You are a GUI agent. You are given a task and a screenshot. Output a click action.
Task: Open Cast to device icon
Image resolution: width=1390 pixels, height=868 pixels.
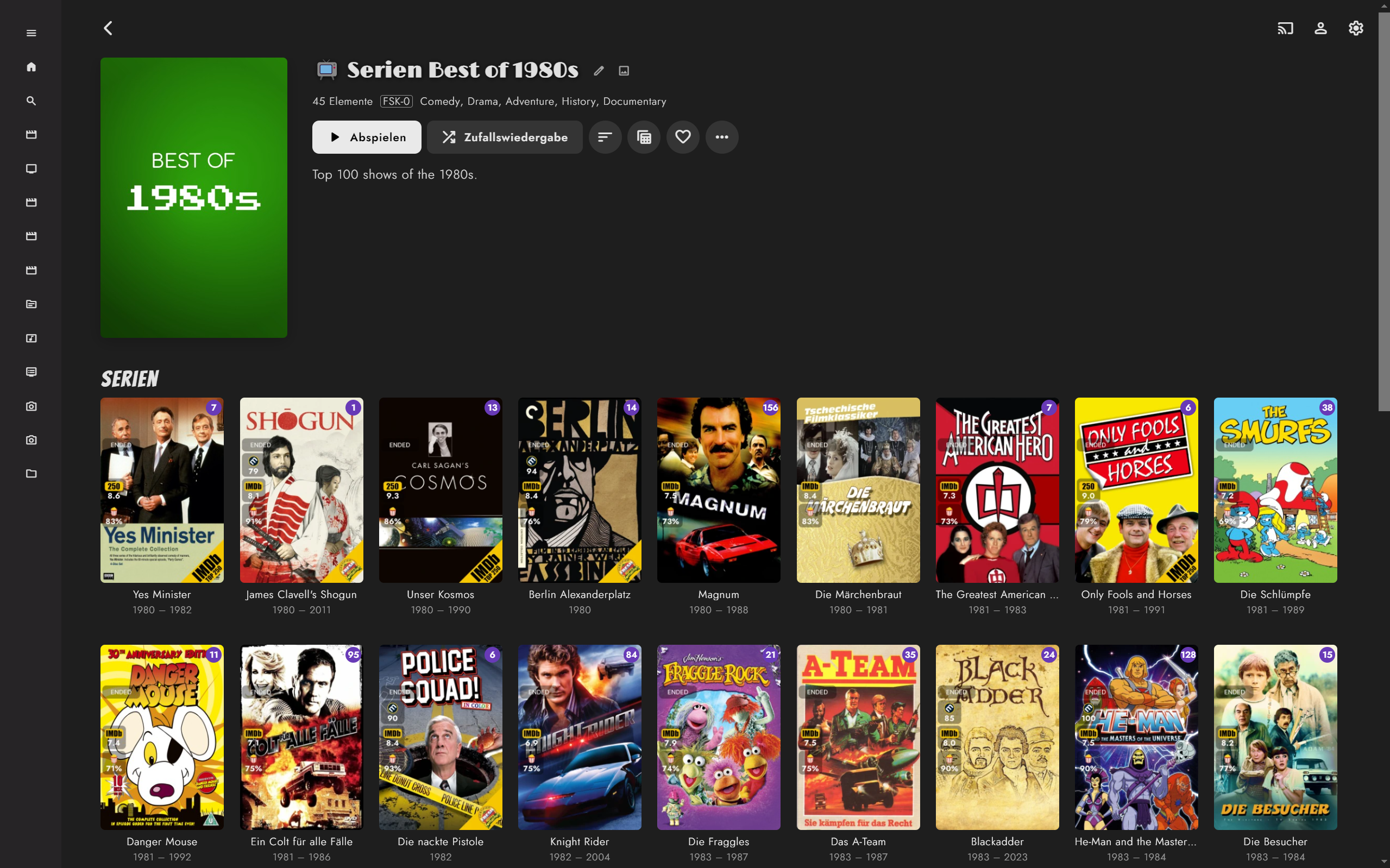(x=1285, y=28)
